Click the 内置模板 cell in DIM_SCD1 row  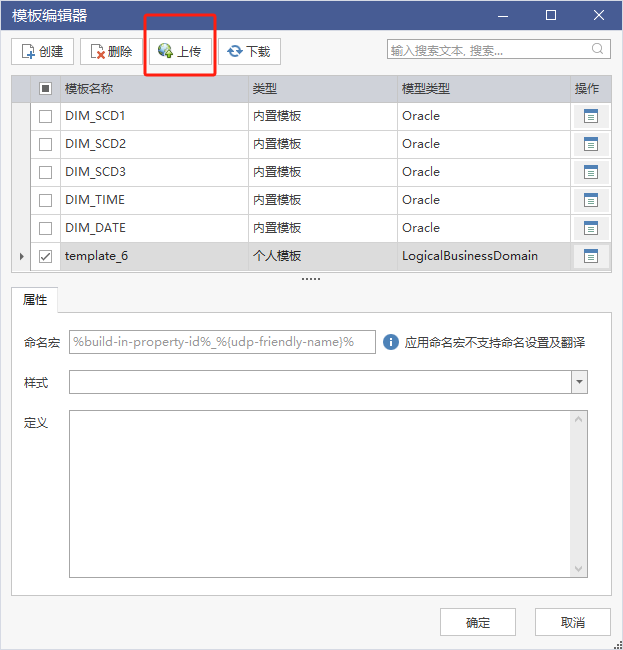(323, 116)
